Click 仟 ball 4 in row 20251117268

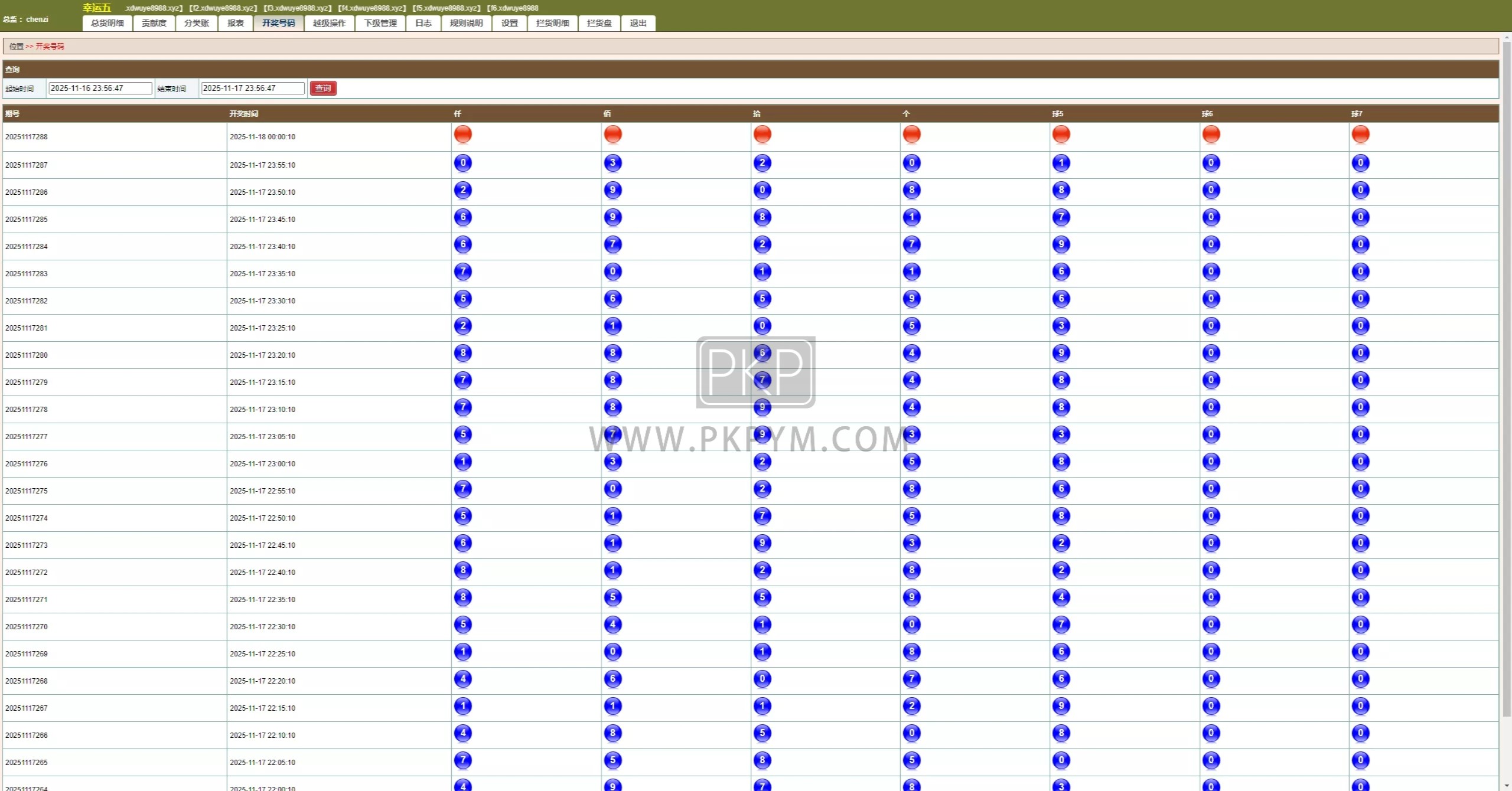coord(463,679)
